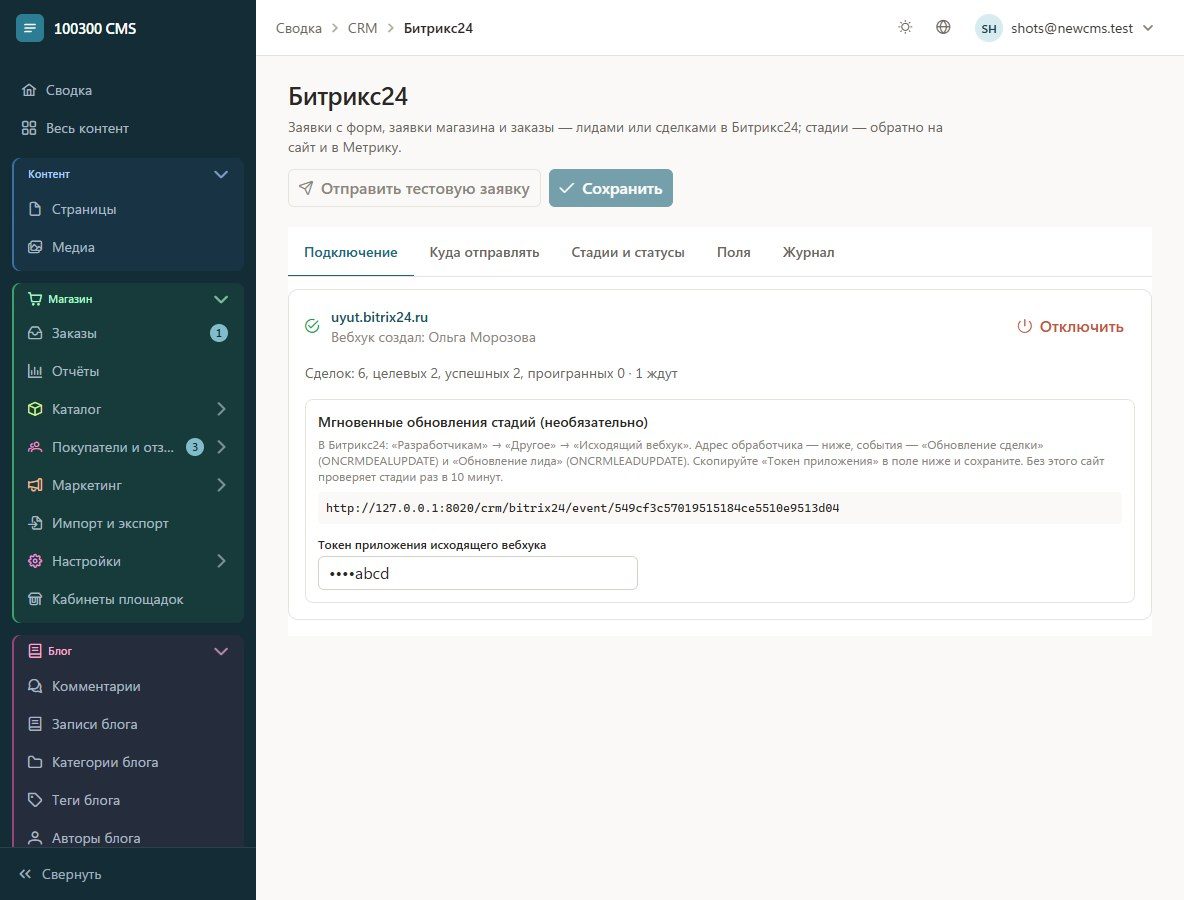This screenshot has height=900, width=1184.
Task: Click the Комментарии chat icon
Action: click(35, 686)
